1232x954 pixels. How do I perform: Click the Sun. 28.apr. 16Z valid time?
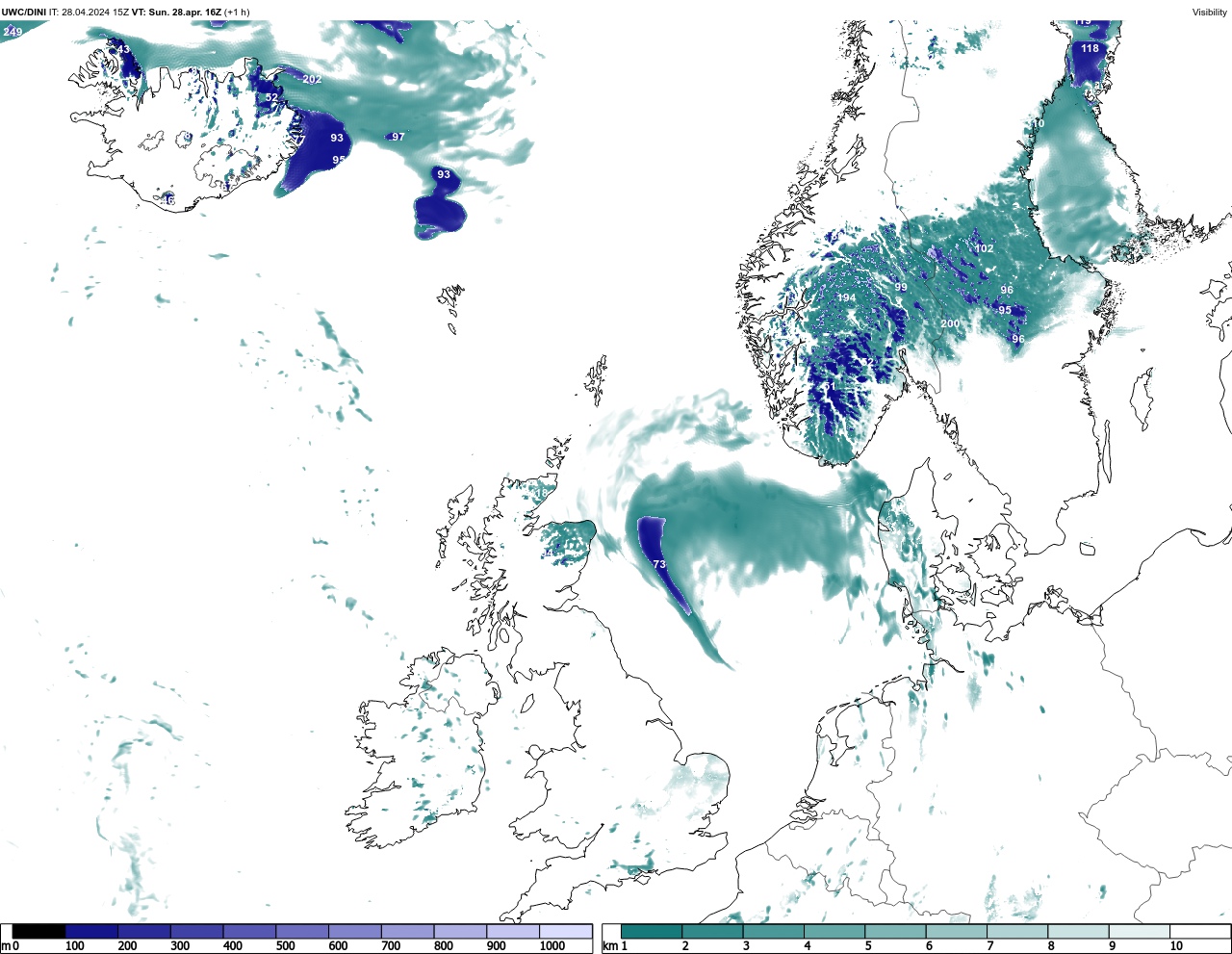pos(186,13)
